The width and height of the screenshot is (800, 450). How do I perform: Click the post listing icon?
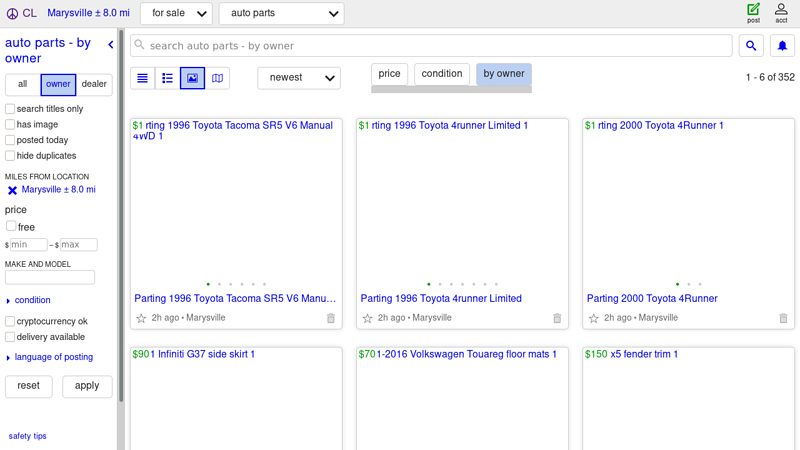pos(753,13)
